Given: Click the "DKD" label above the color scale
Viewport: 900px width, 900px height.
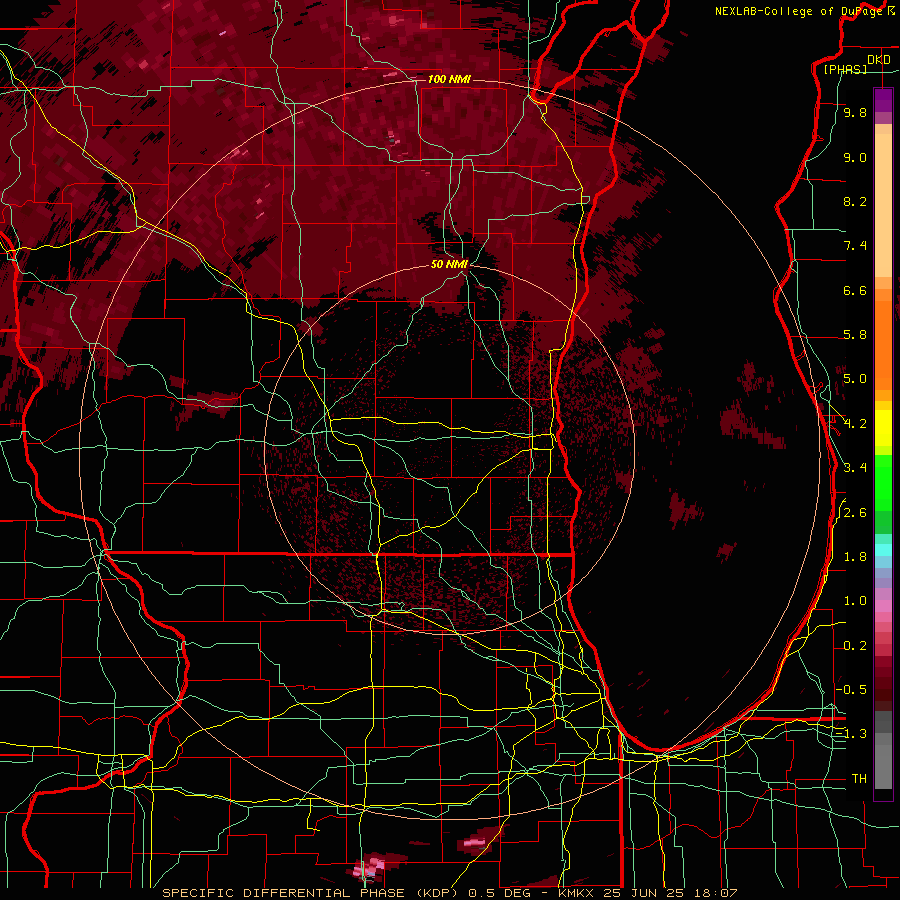Looking at the screenshot, I should pos(879,60).
